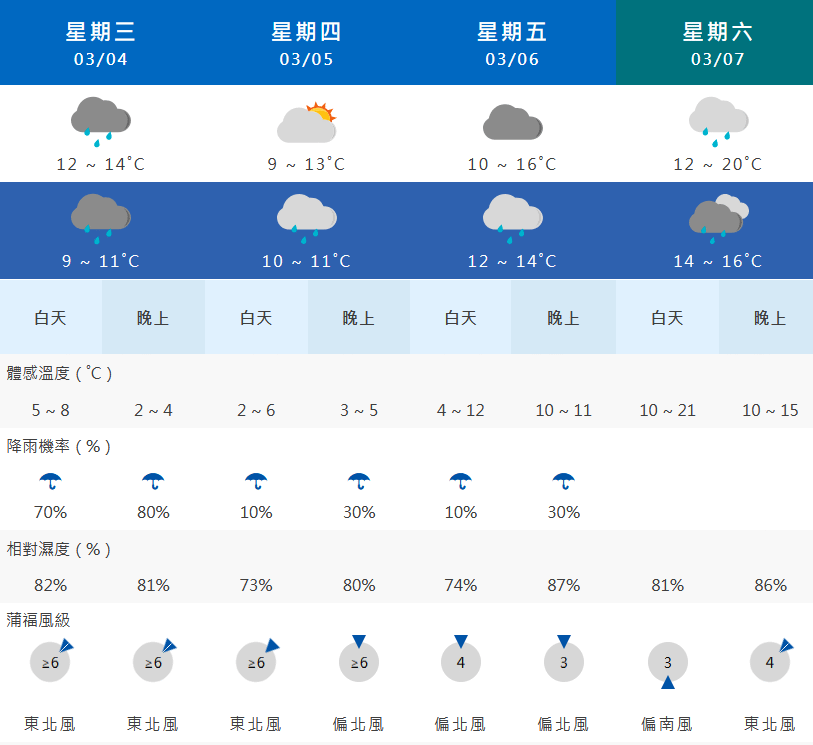Click the umbrella icon above 80%
Viewport: 813px width, 745px height.
coord(153,482)
